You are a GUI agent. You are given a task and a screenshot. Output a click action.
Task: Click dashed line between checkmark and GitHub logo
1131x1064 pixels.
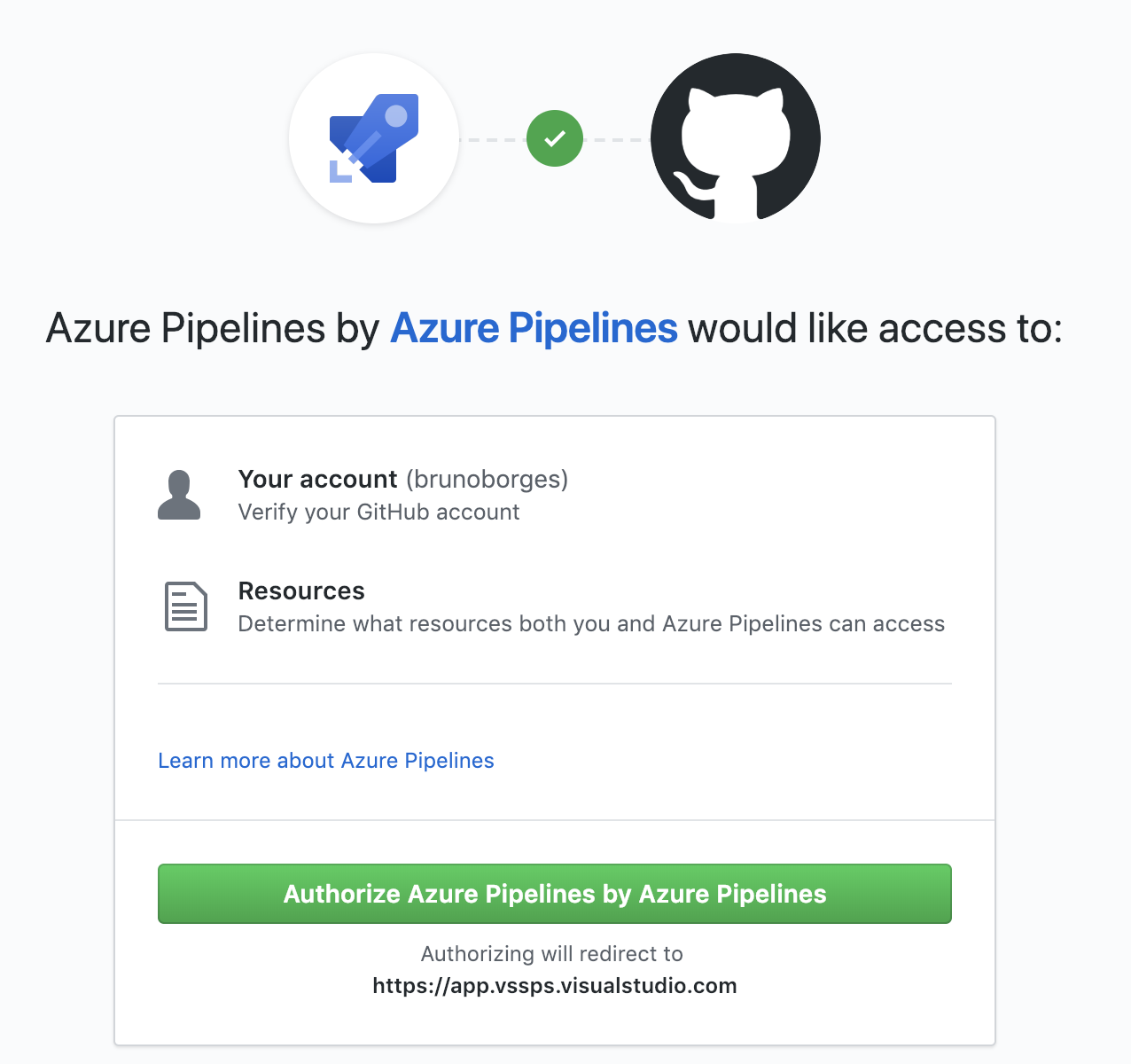click(617, 139)
